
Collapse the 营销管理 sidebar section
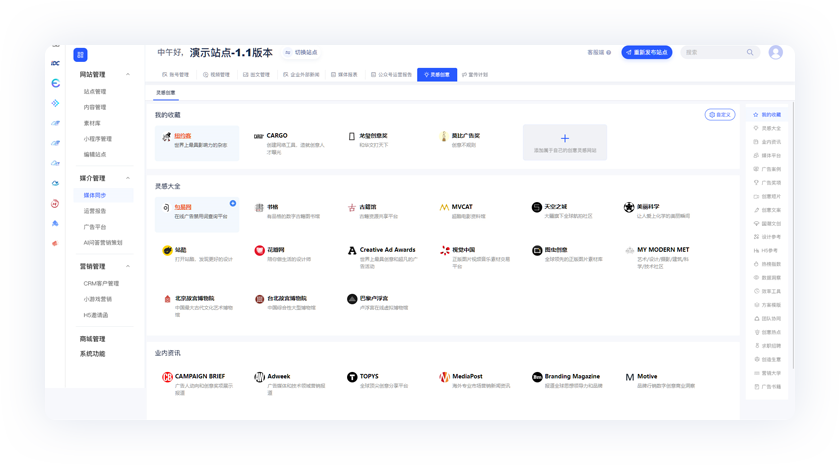(128, 267)
